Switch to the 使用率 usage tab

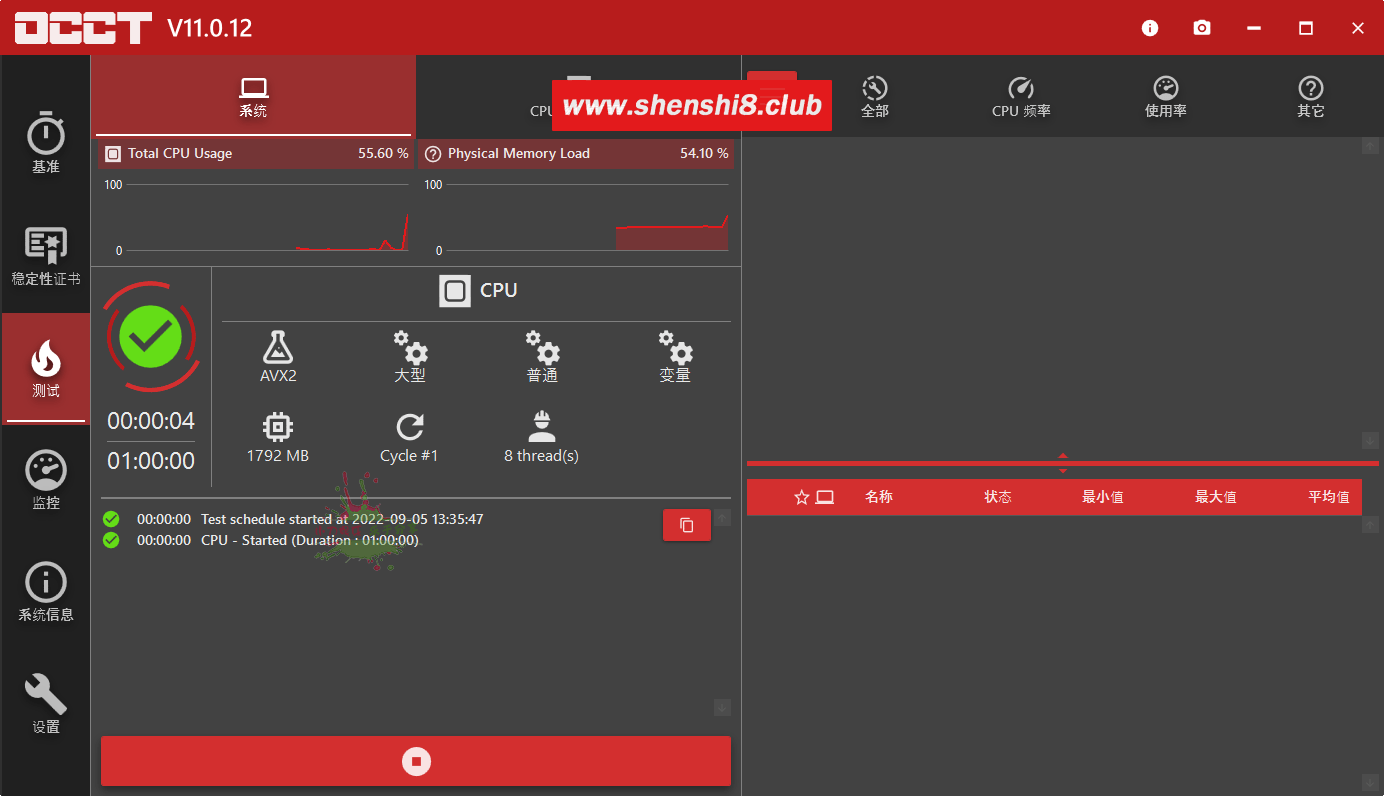coord(1166,96)
